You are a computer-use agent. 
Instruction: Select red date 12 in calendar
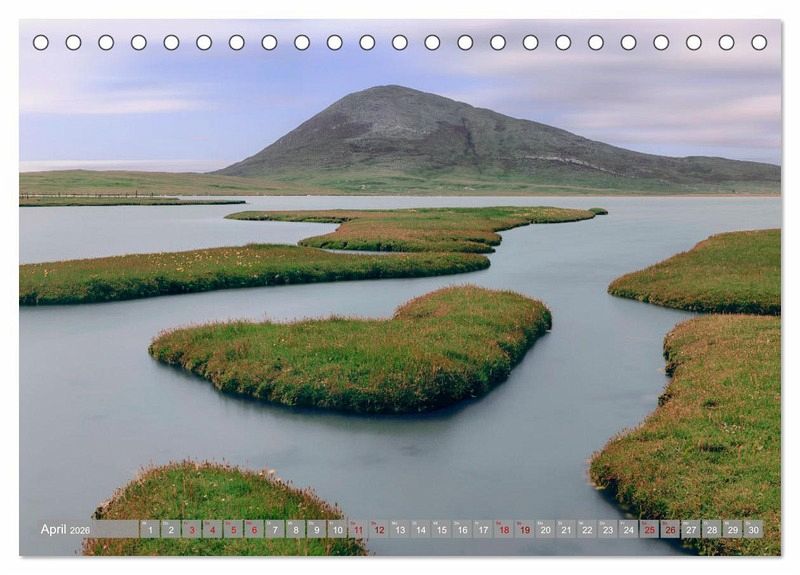click(x=379, y=529)
